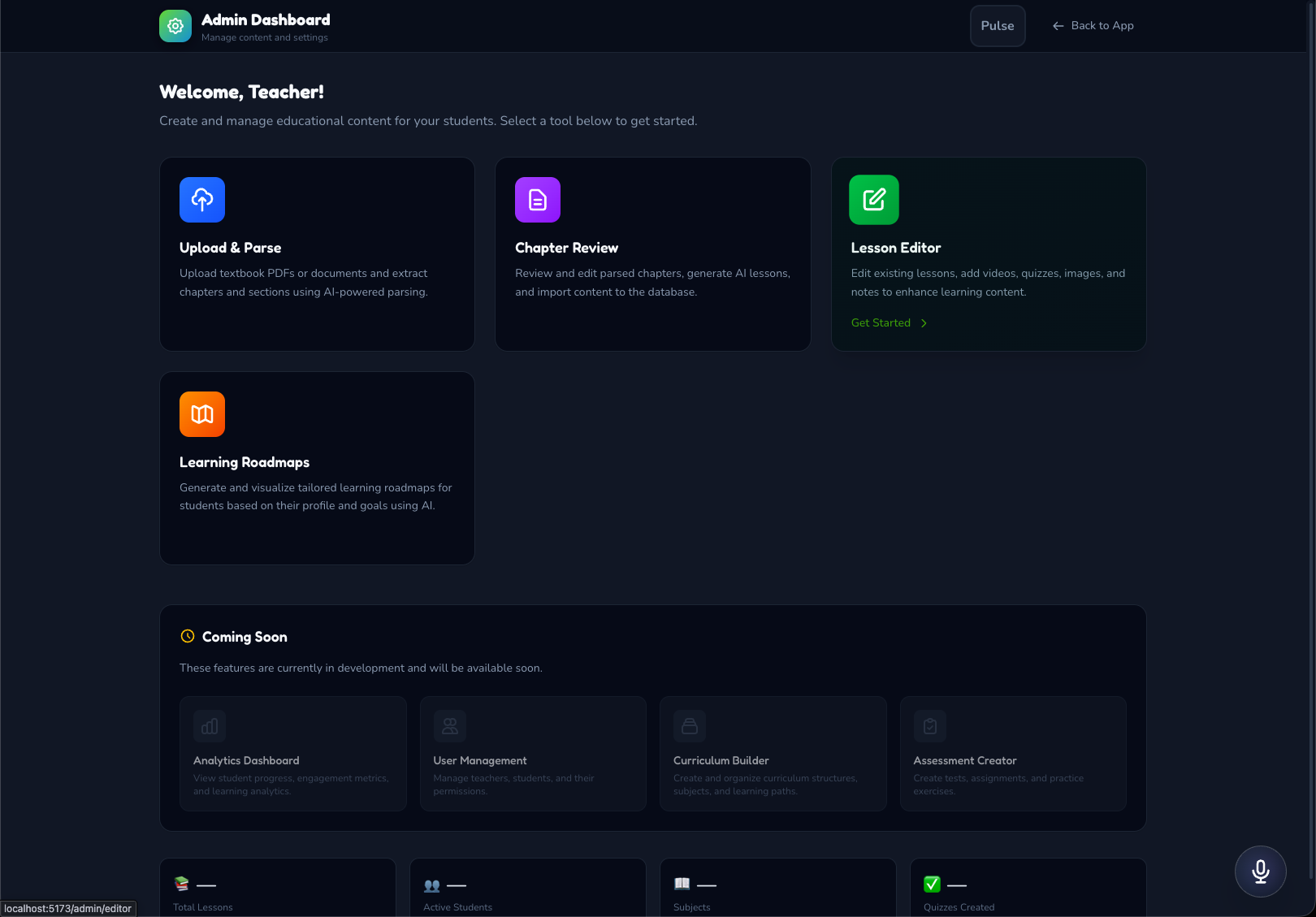Select the purple Chapter Review document icon
This screenshot has height=917, width=1316.
click(538, 200)
